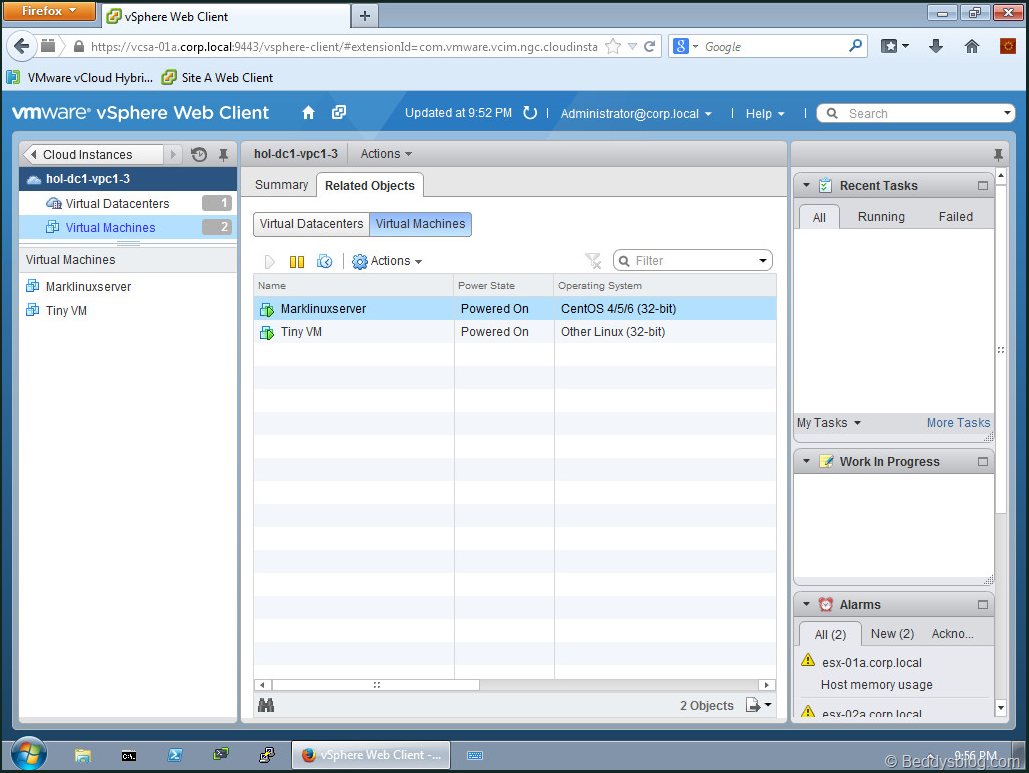Switch to the Summary tab
Screen dimensions: 1029x773
point(281,185)
